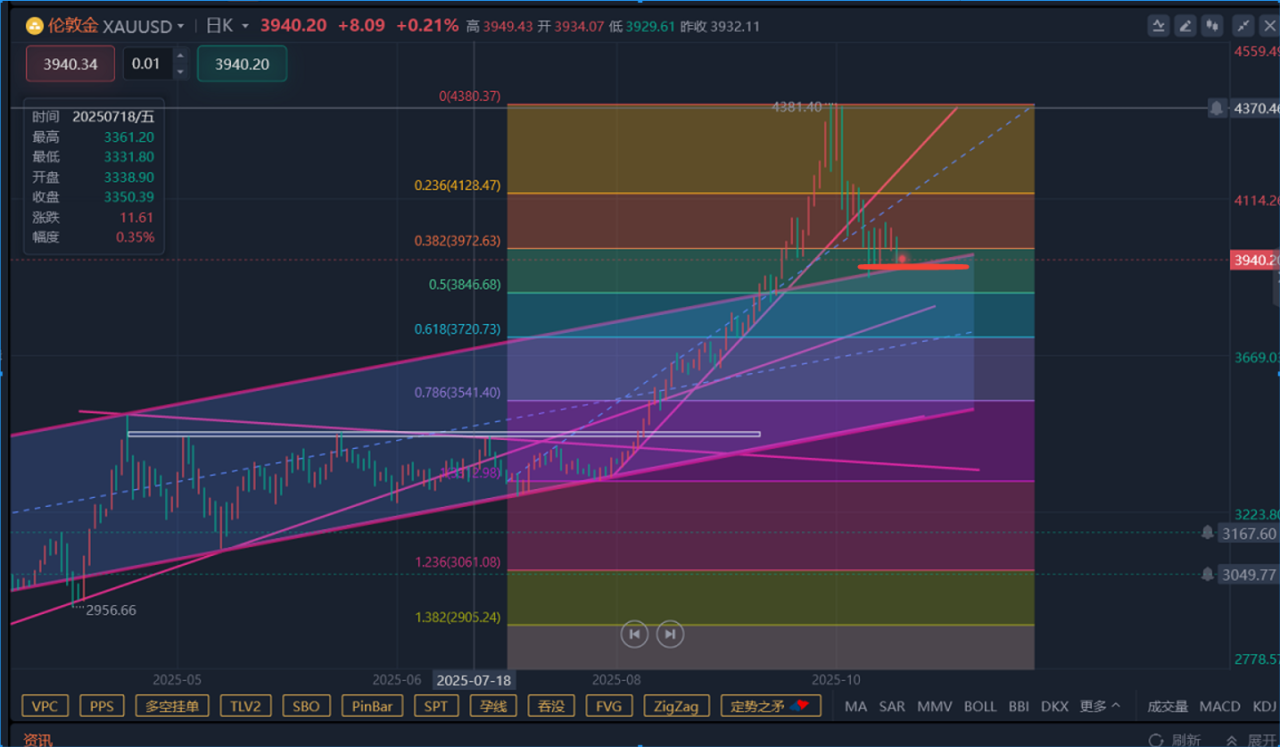Click the shrink chart arrows icon
Viewport: 1280px width, 747px height.
[1243, 26]
